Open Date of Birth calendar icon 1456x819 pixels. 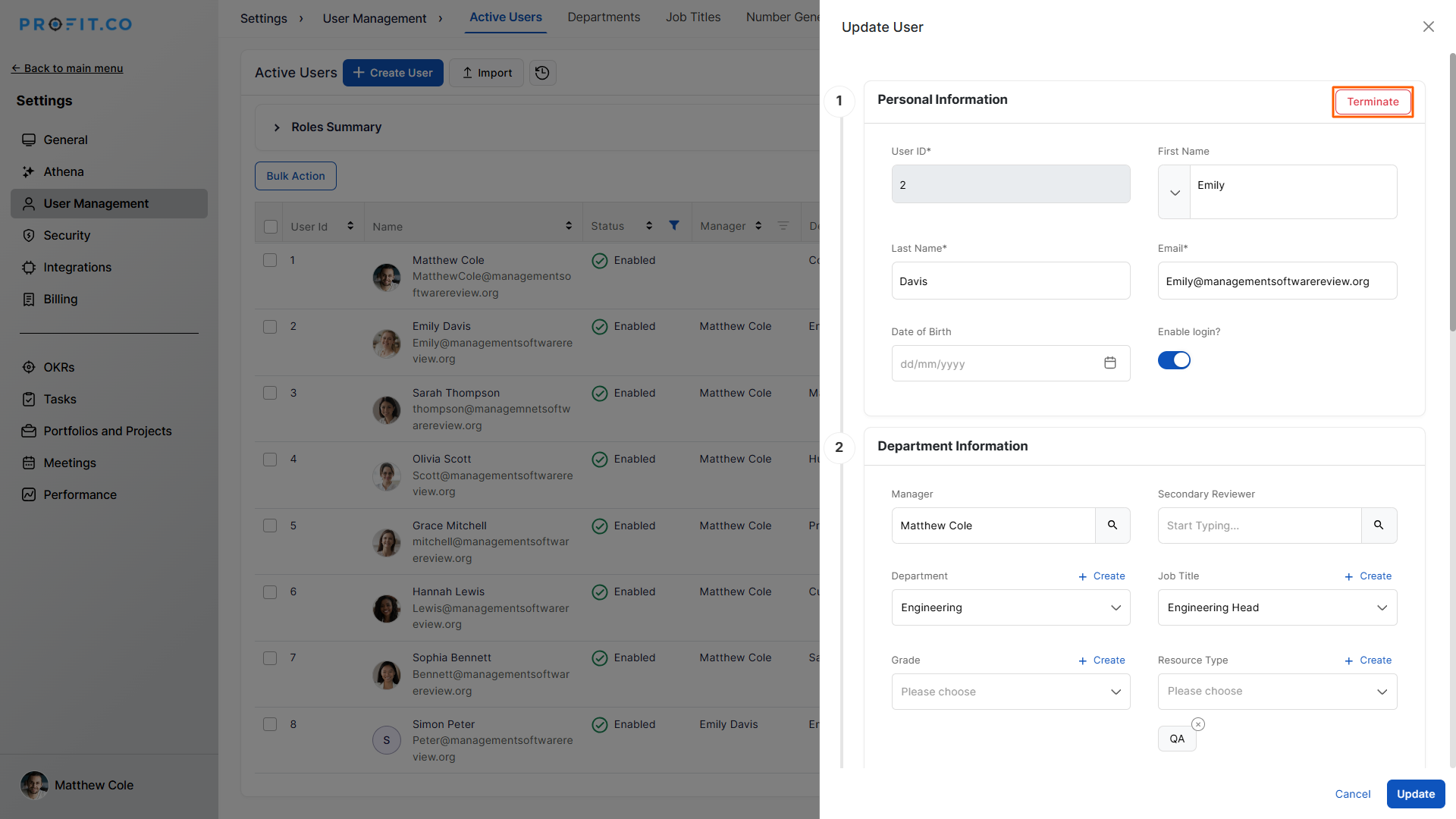(x=1109, y=363)
